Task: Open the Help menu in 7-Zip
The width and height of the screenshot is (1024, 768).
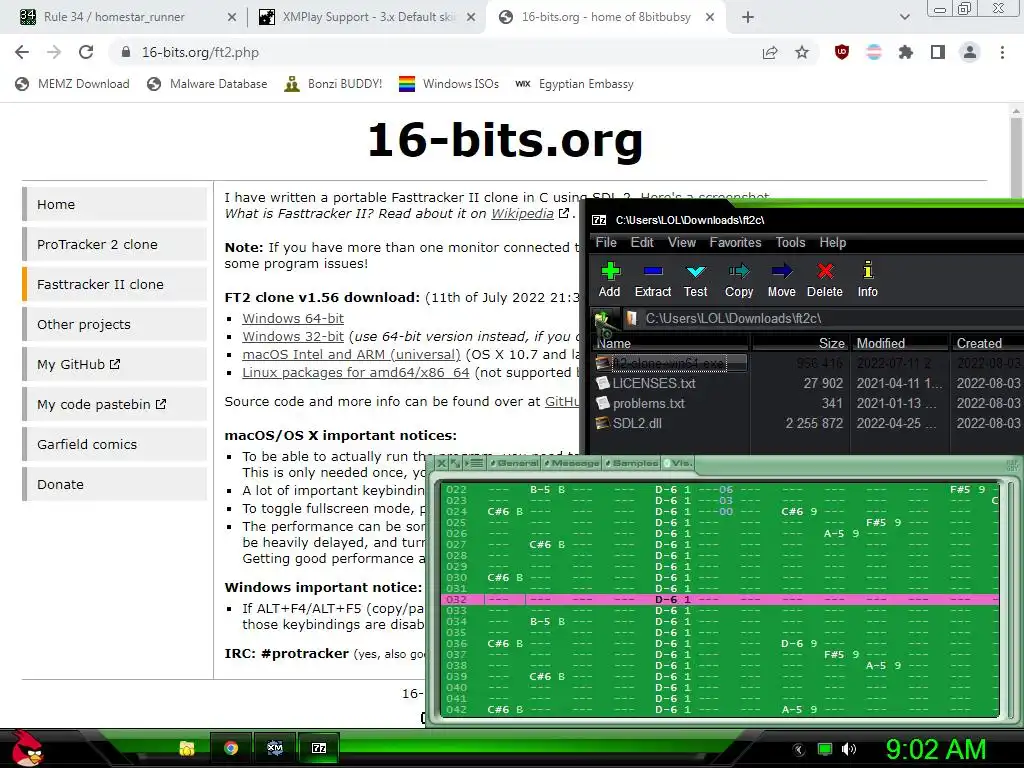Action: click(833, 242)
